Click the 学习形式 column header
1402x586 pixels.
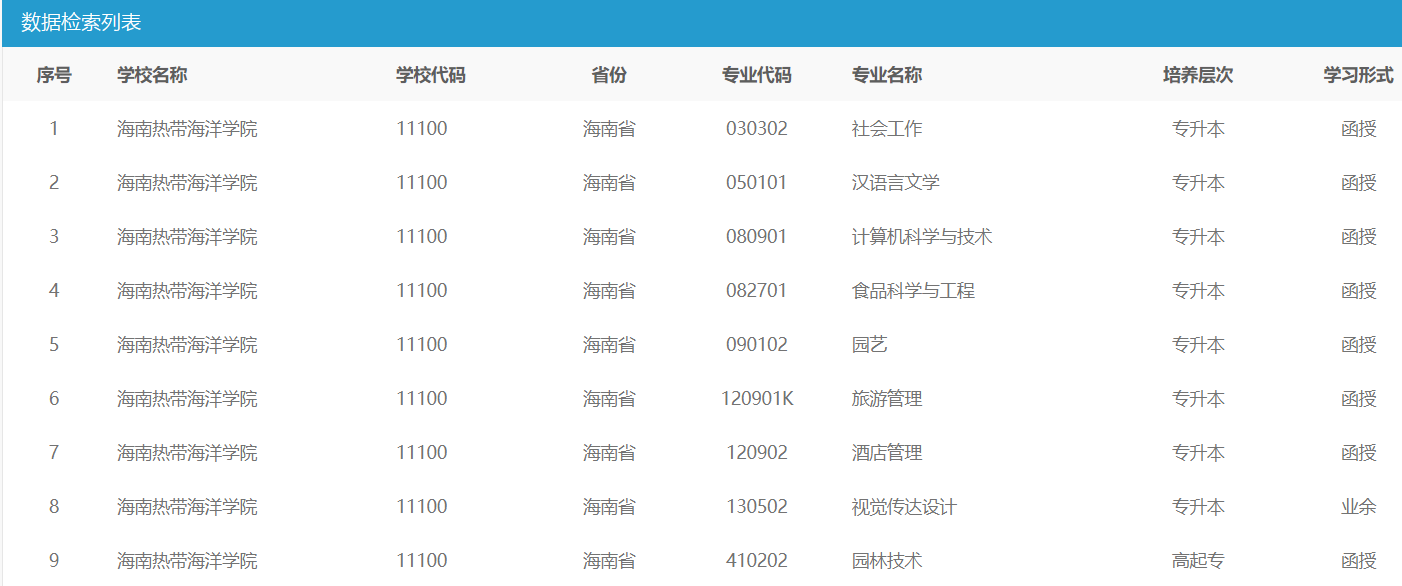pos(1359,75)
